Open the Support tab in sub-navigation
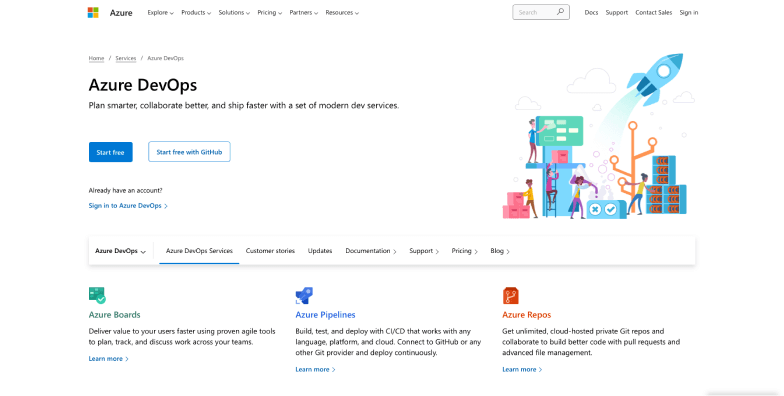Screen dimensions: 784x396 tap(424, 251)
